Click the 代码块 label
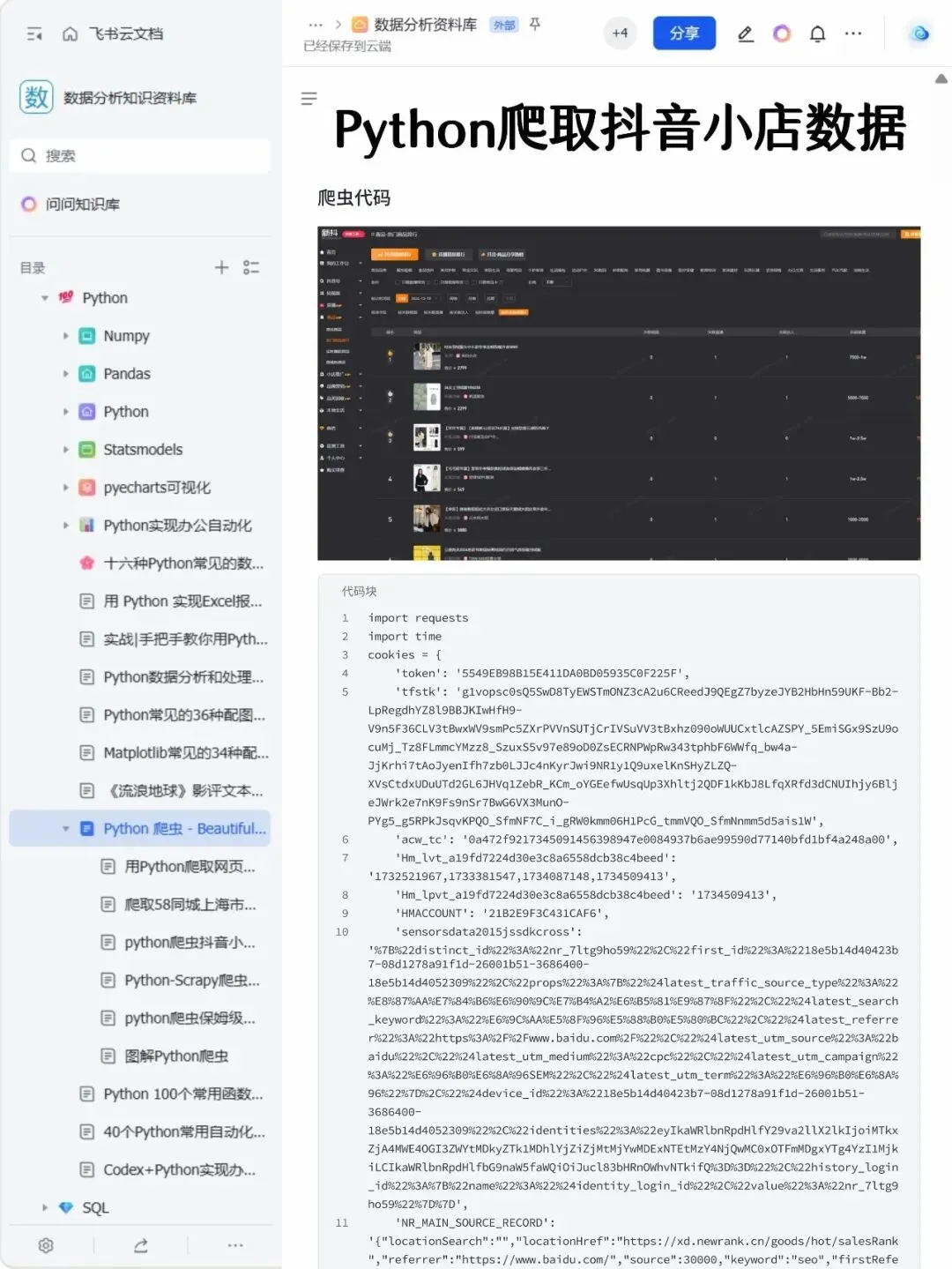Screen dimensions: 952x1269 pyautogui.click(x=359, y=592)
